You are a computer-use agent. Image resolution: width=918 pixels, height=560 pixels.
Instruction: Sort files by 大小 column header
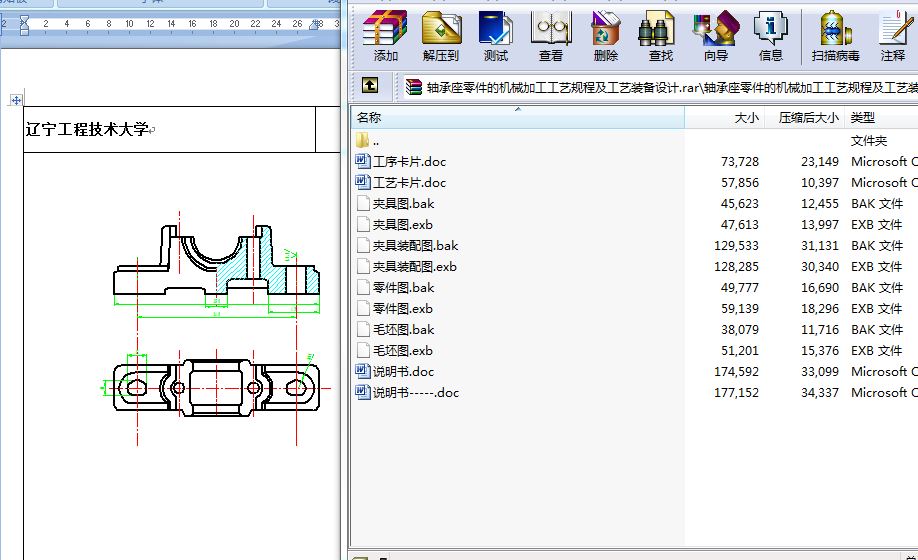click(x=724, y=118)
